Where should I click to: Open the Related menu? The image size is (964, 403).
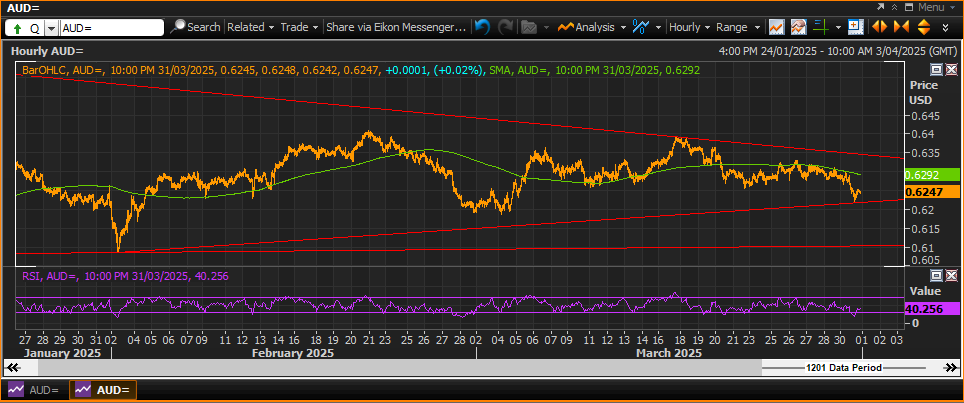tap(250, 27)
